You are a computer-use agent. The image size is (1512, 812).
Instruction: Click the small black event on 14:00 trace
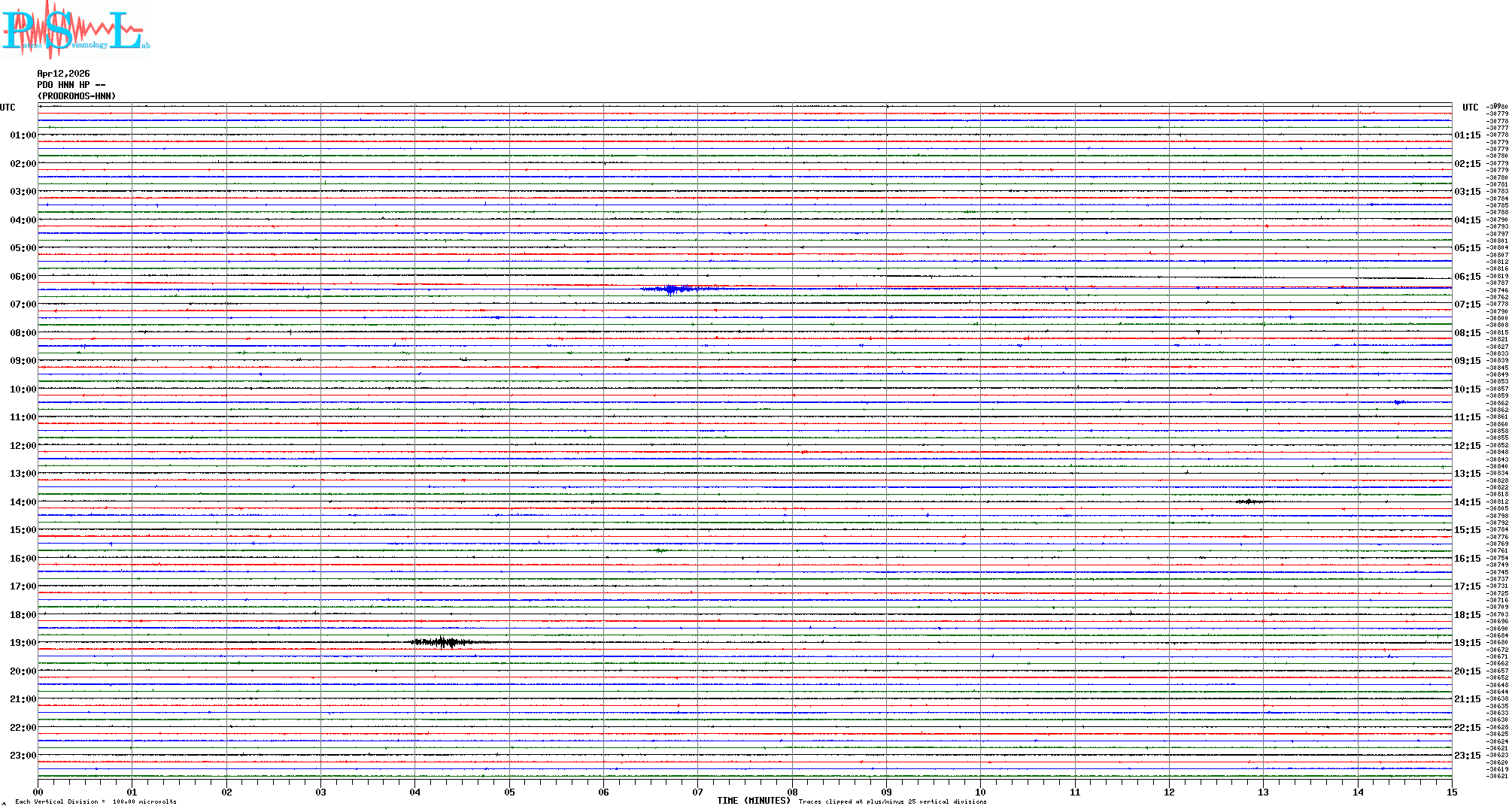(x=1249, y=501)
